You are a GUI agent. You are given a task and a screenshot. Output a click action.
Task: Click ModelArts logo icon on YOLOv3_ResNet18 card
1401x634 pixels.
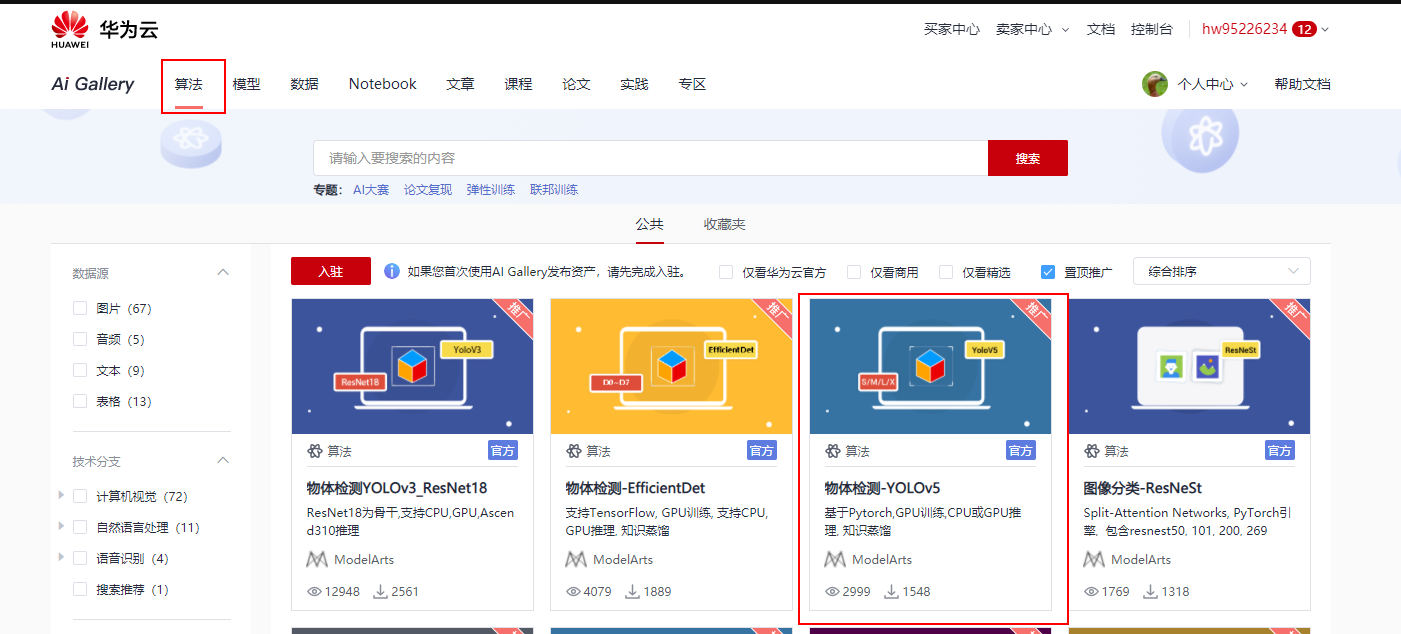tap(317, 559)
